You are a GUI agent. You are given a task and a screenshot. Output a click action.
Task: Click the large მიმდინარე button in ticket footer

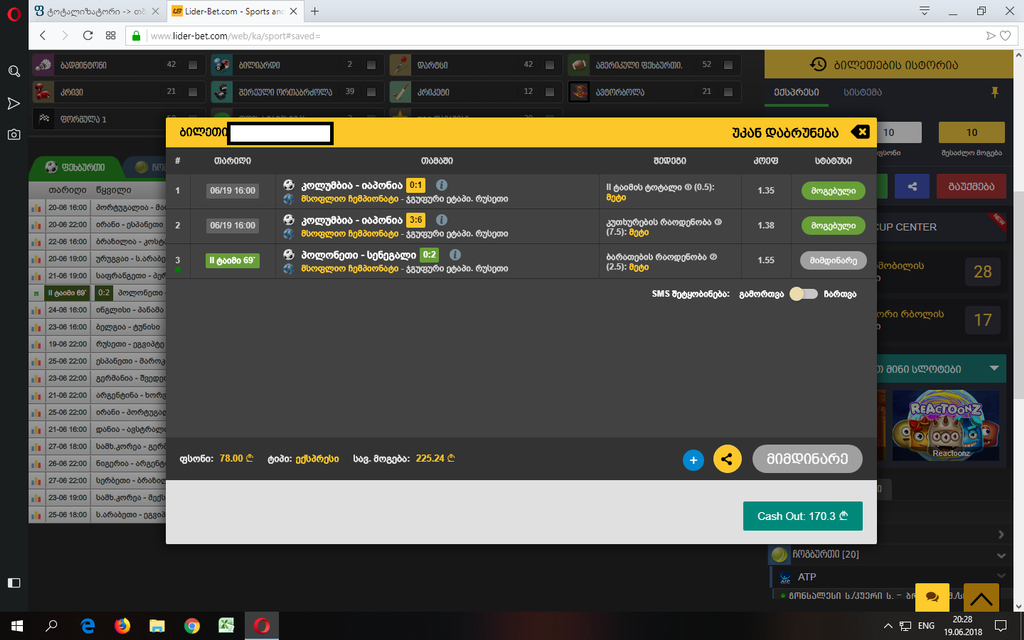click(x=807, y=459)
